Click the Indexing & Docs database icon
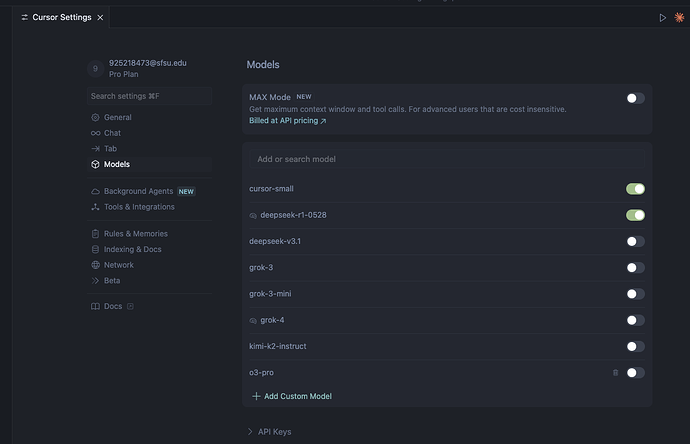Image resolution: width=690 pixels, height=444 pixels. click(95, 250)
